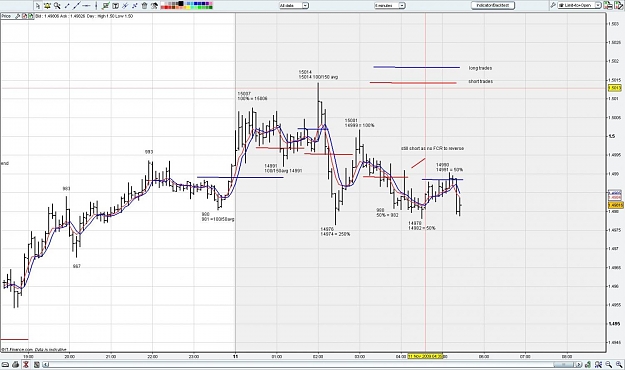
Task: Select the vertical line tool
Action: 96,6
